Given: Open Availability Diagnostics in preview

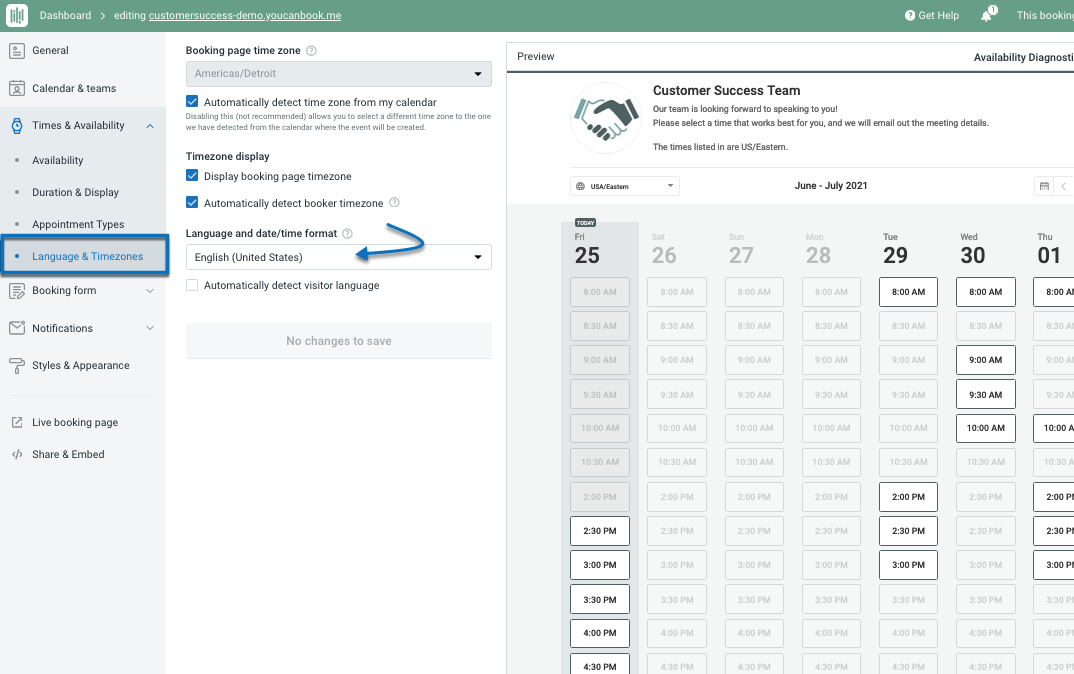Looking at the screenshot, I should pyautogui.click(x=1023, y=58).
